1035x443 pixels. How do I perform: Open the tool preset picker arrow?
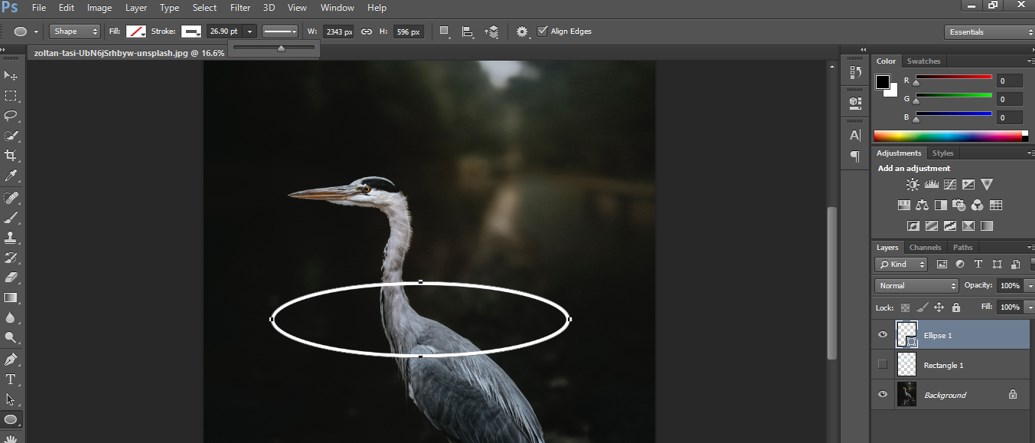[36, 32]
